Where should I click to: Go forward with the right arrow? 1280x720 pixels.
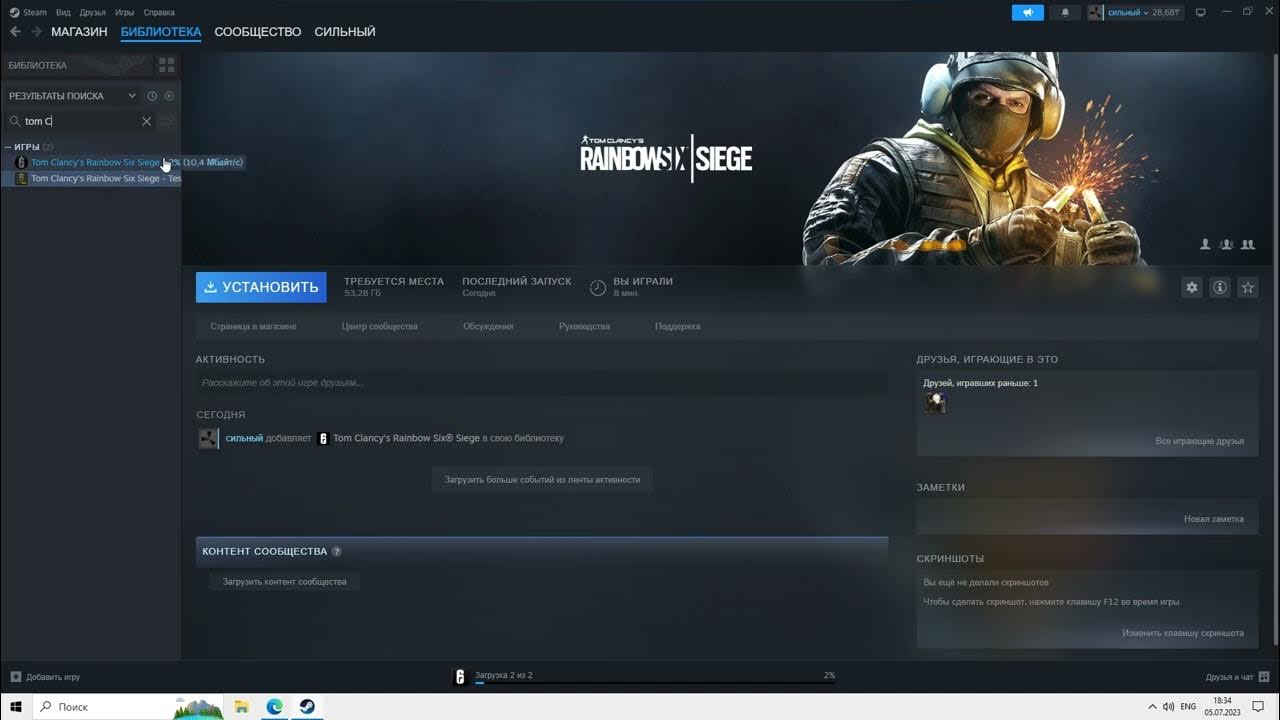(x=37, y=32)
